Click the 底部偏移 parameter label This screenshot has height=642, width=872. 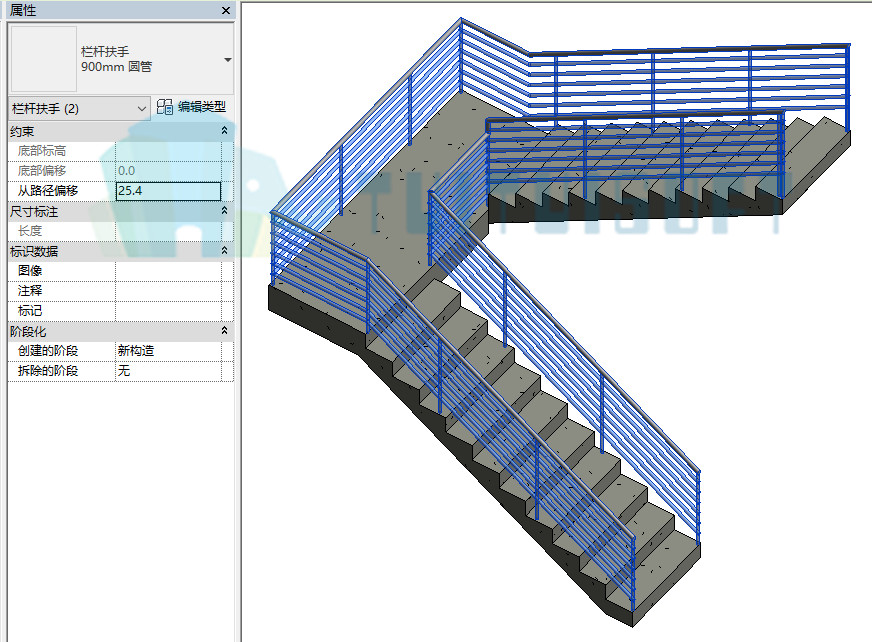pyautogui.click(x=42, y=171)
